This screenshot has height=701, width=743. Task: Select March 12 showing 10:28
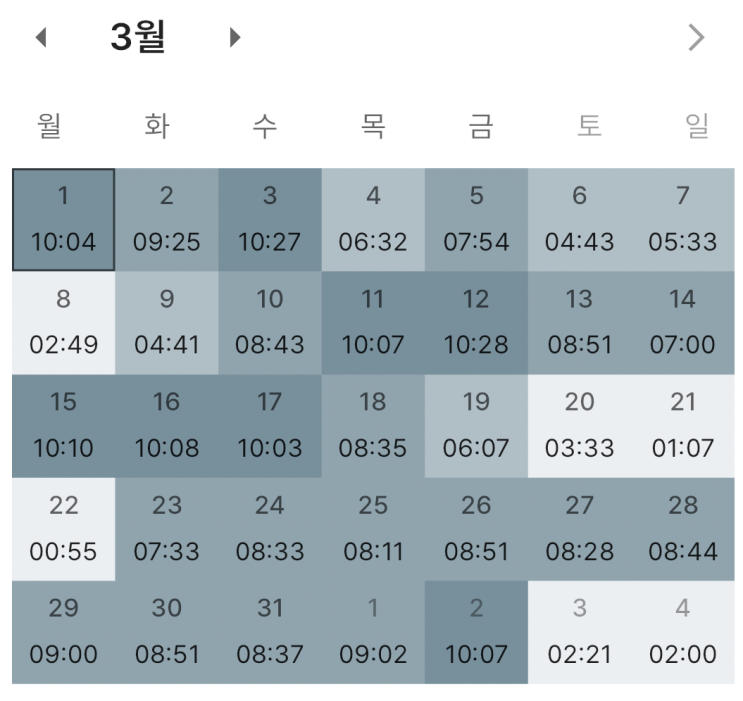(476, 322)
